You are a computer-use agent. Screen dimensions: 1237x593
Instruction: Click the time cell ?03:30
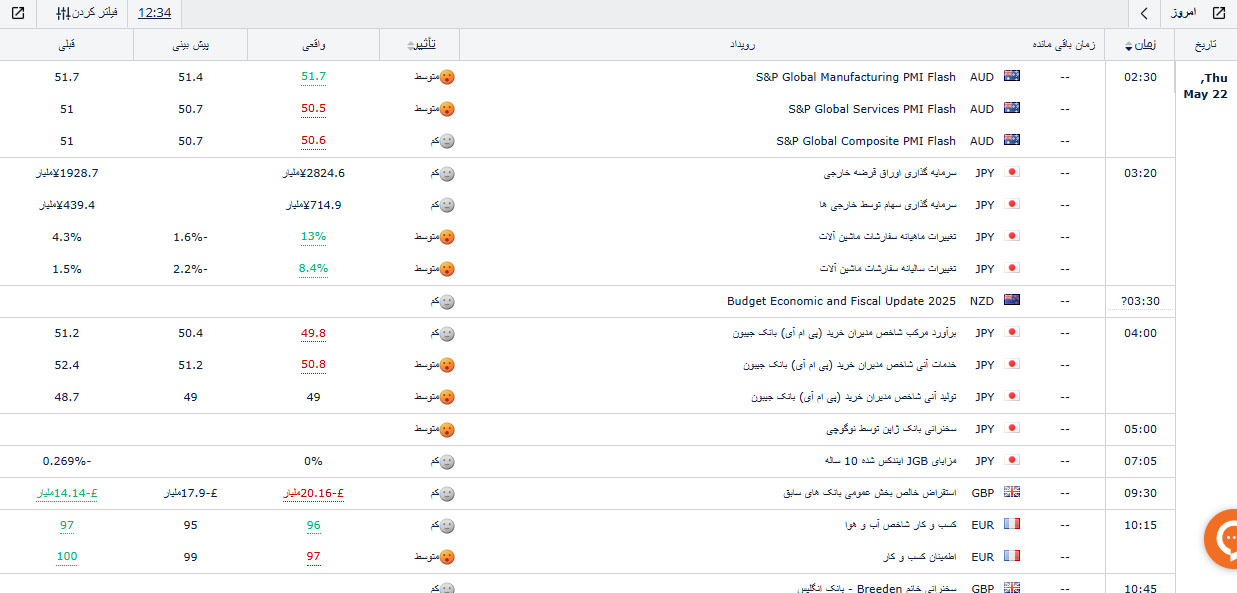(x=1139, y=301)
